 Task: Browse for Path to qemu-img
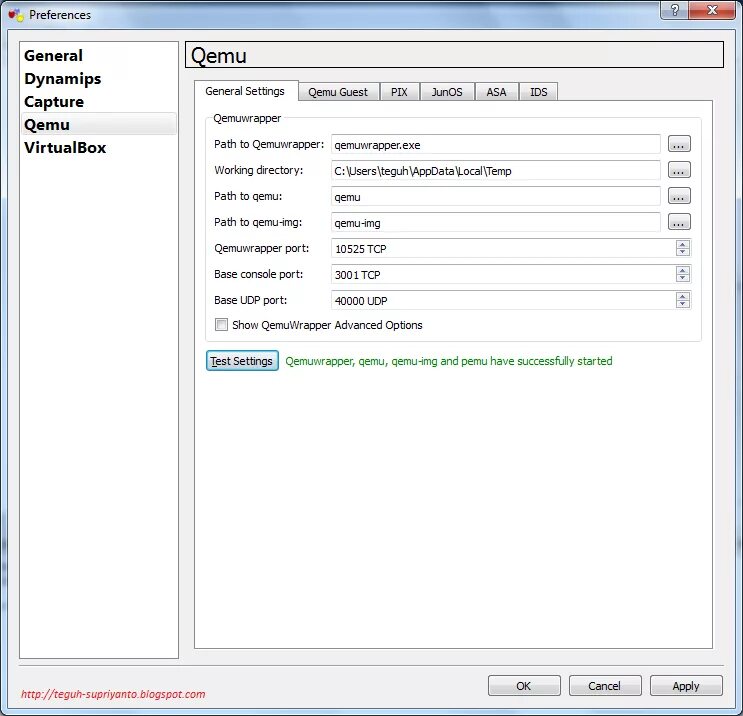[679, 222]
